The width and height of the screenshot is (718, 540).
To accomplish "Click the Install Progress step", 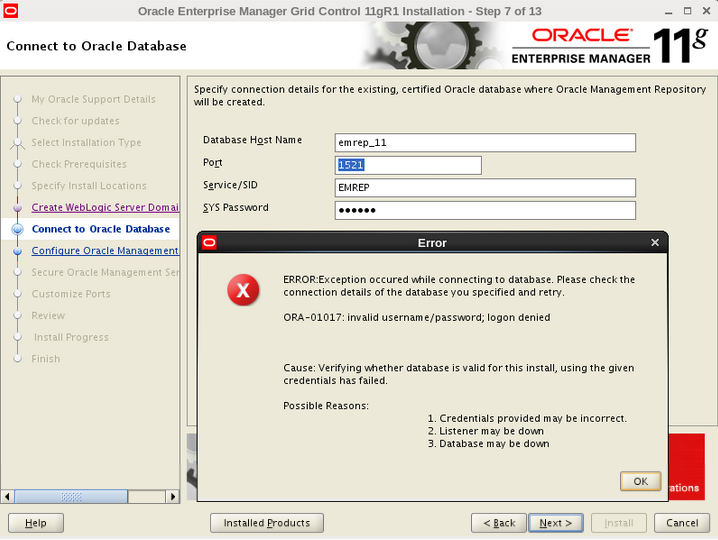I will [71, 337].
